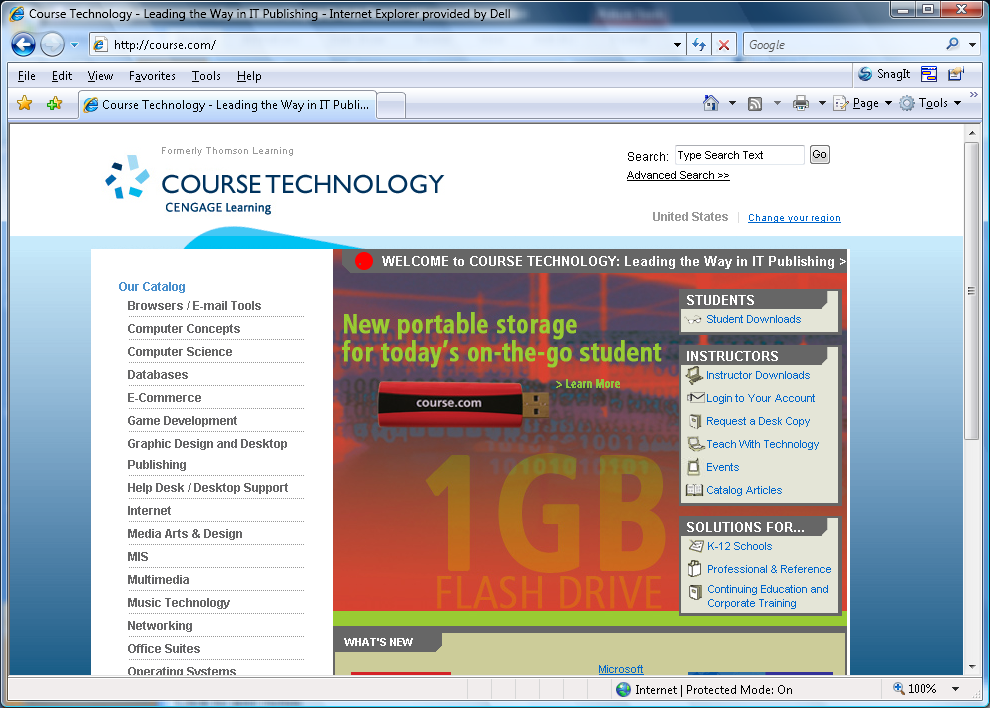Open the Favorites menu

pyautogui.click(x=152, y=76)
